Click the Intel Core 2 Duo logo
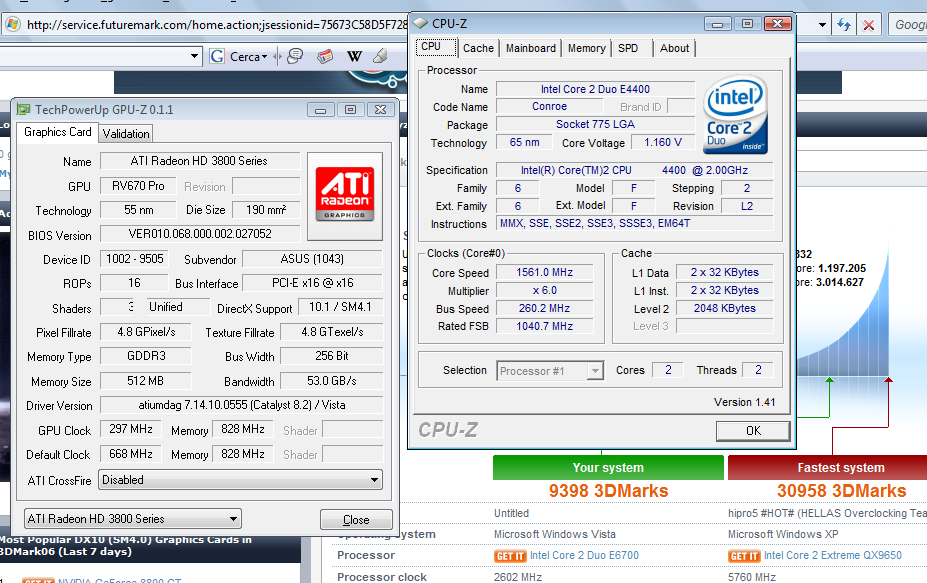The height and width of the screenshot is (583, 927). click(735, 115)
